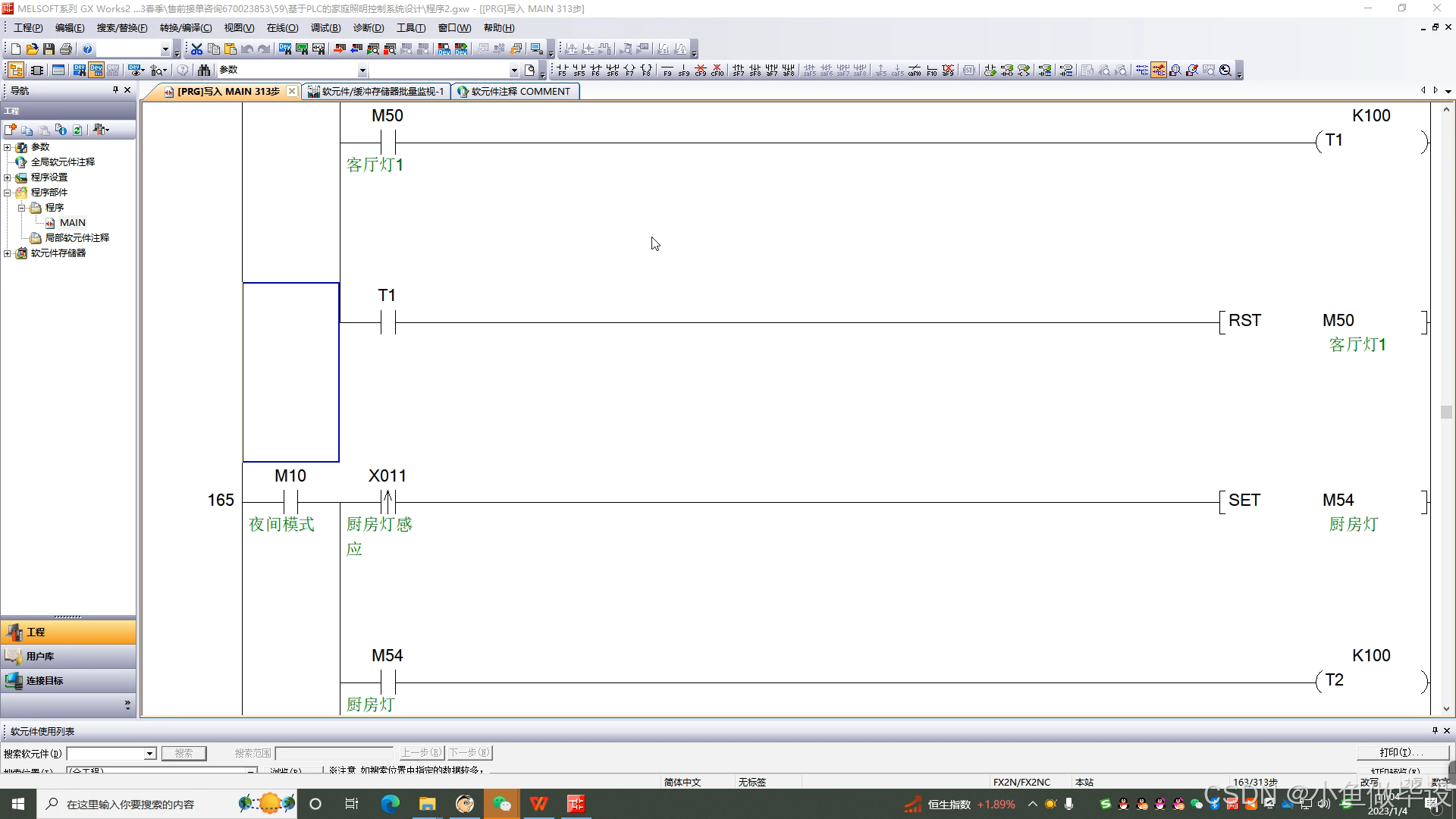Select MAIN program in project tree

72,223
